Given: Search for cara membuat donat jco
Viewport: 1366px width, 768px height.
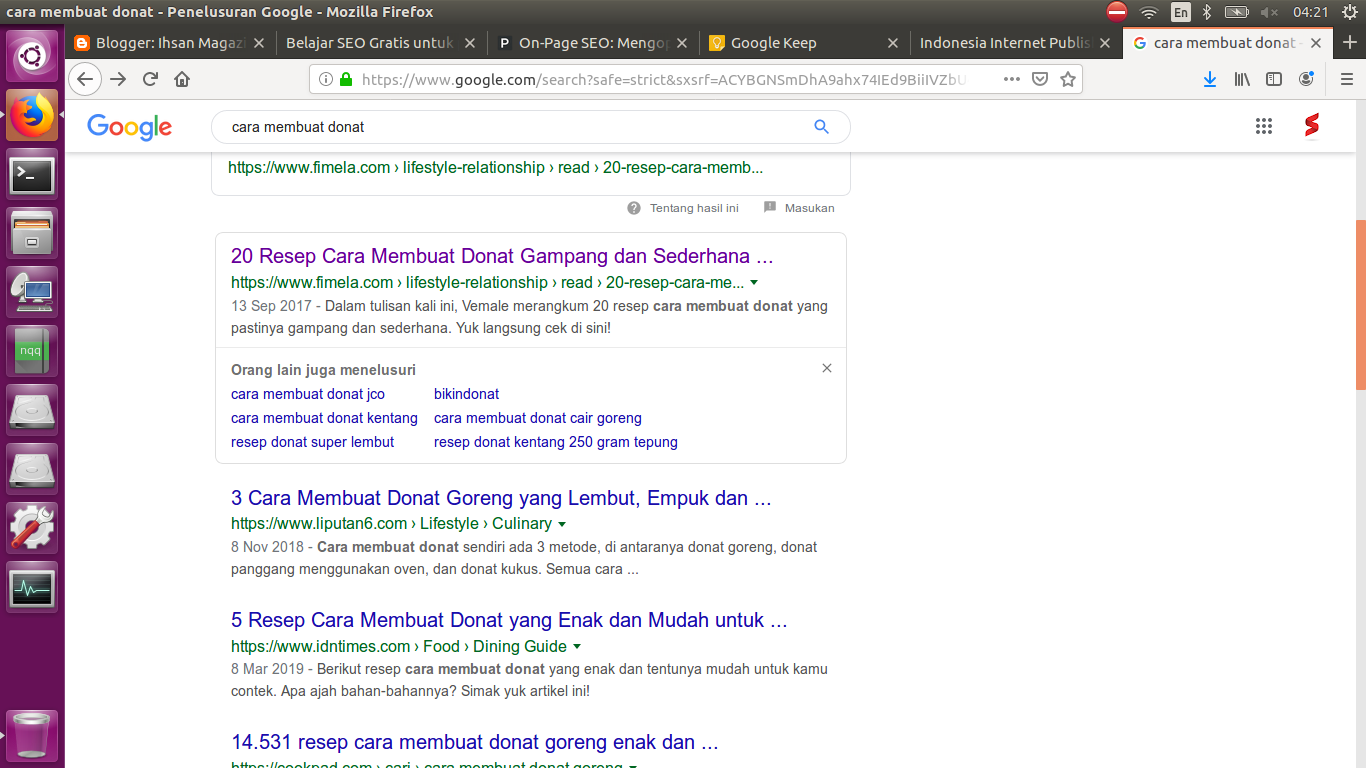Looking at the screenshot, I should 308,394.
